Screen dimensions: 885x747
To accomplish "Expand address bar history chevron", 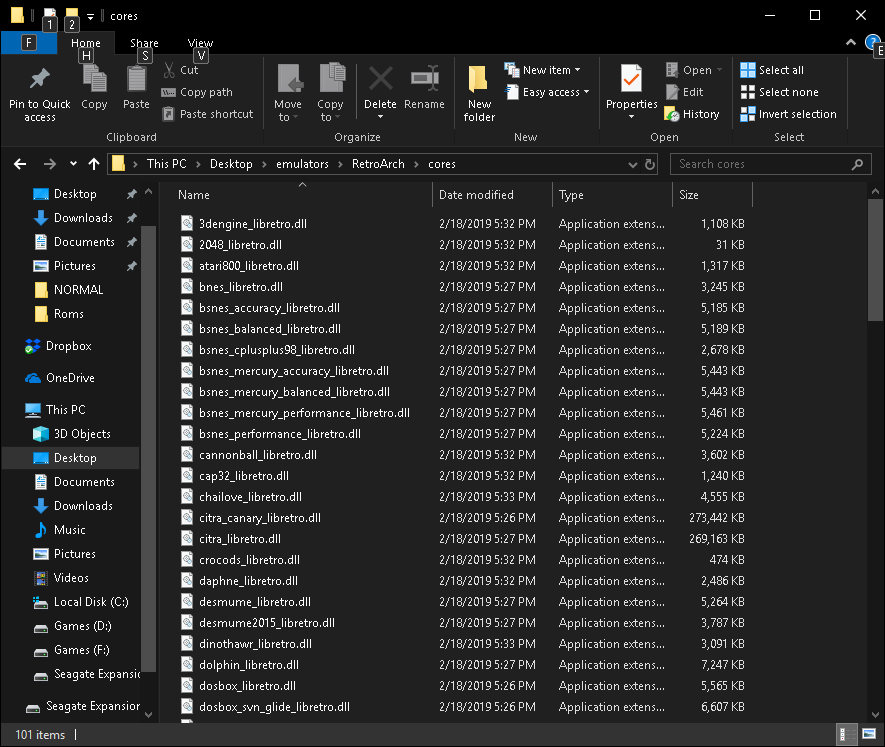I will point(633,164).
